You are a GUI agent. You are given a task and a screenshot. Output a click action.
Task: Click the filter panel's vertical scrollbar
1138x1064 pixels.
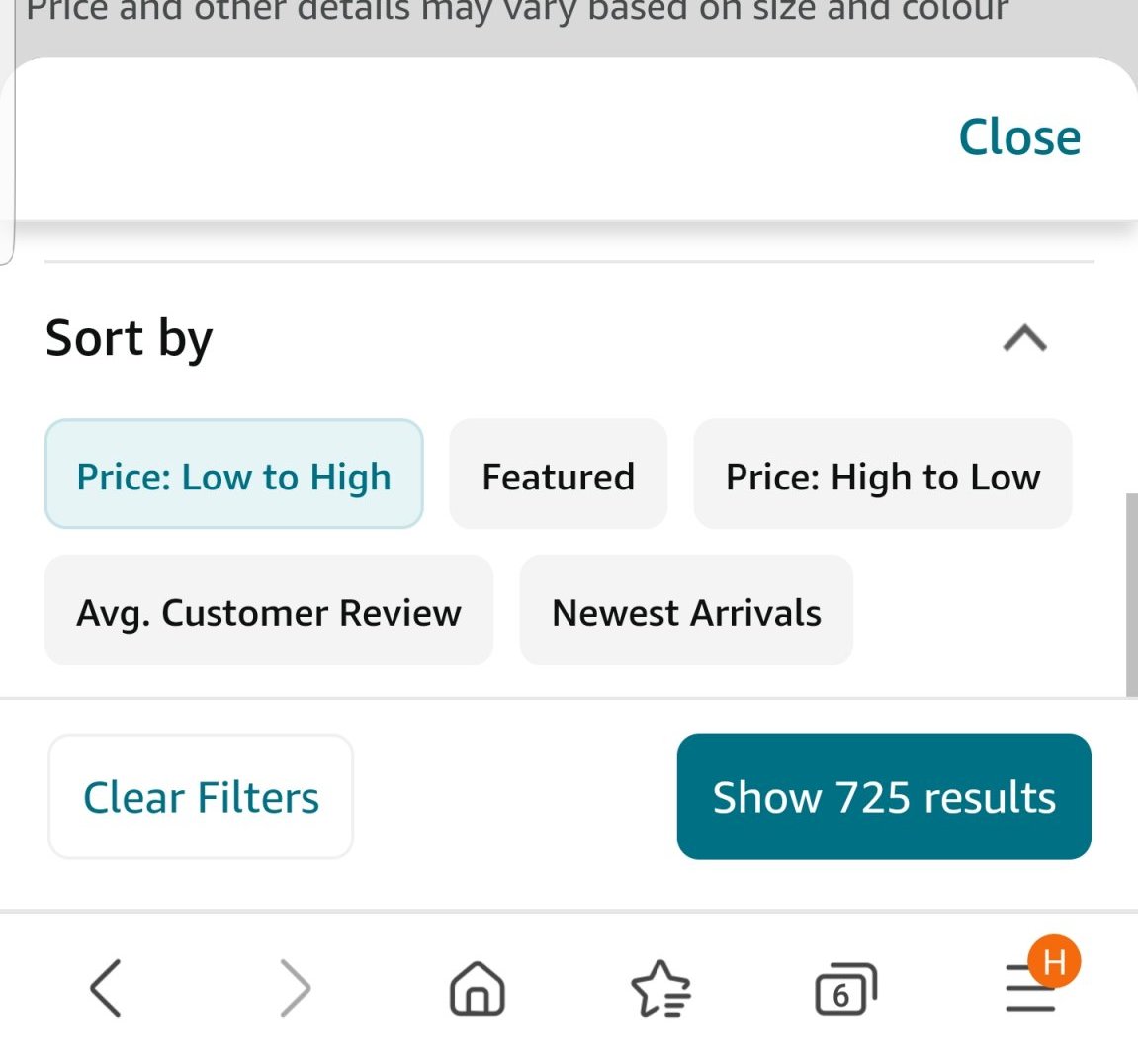pyautogui.click(x=1131, y=595)
